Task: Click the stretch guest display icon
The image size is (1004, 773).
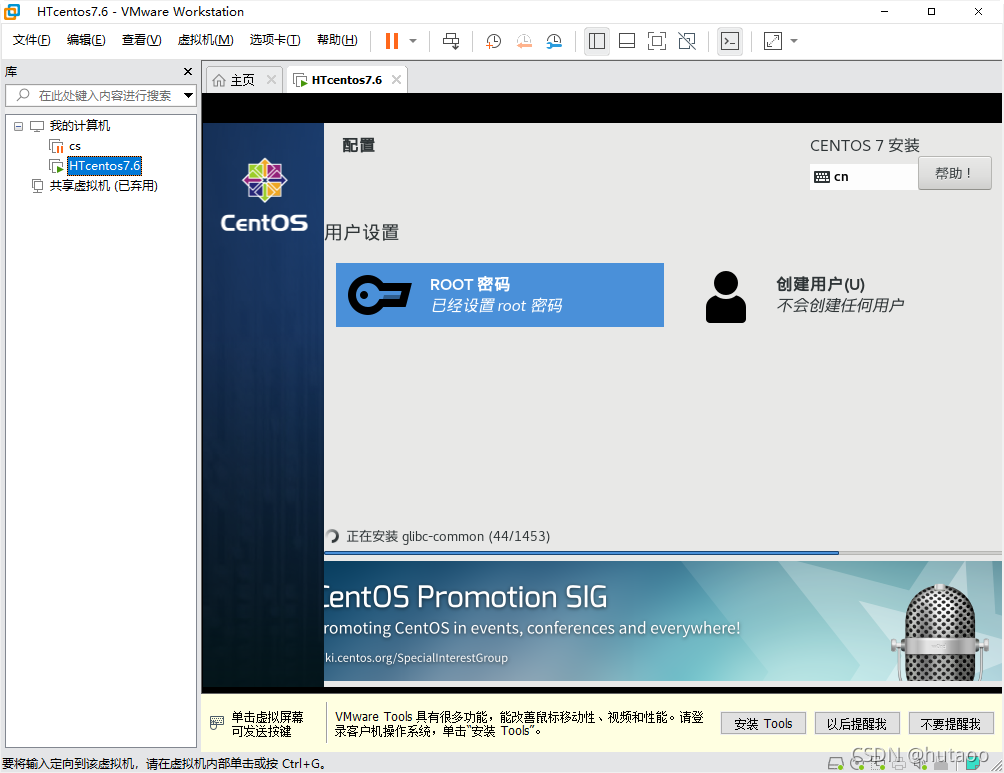Action: (x=773, y=41)
